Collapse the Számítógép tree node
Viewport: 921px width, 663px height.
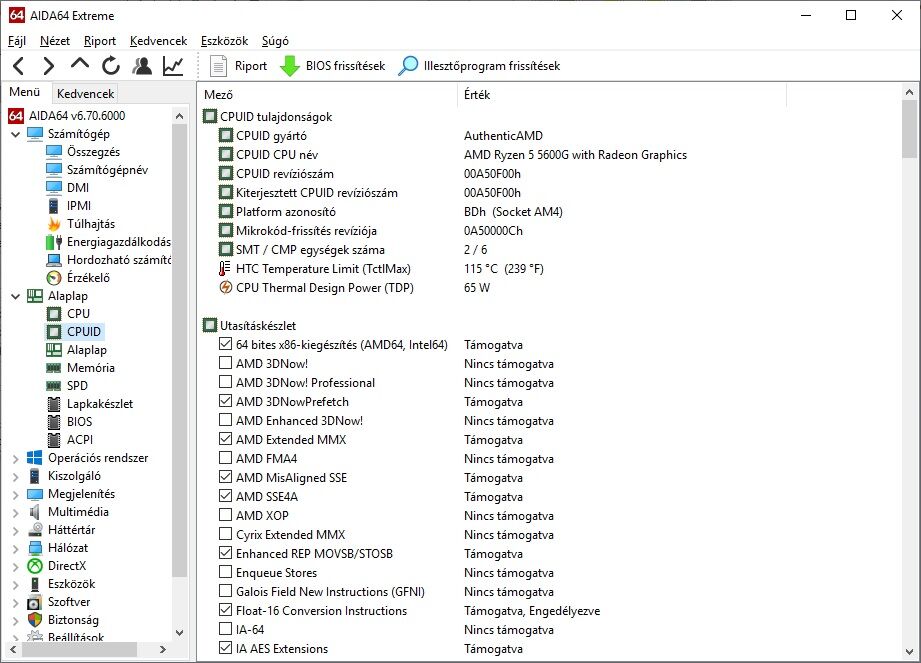(x=15, y=134)
